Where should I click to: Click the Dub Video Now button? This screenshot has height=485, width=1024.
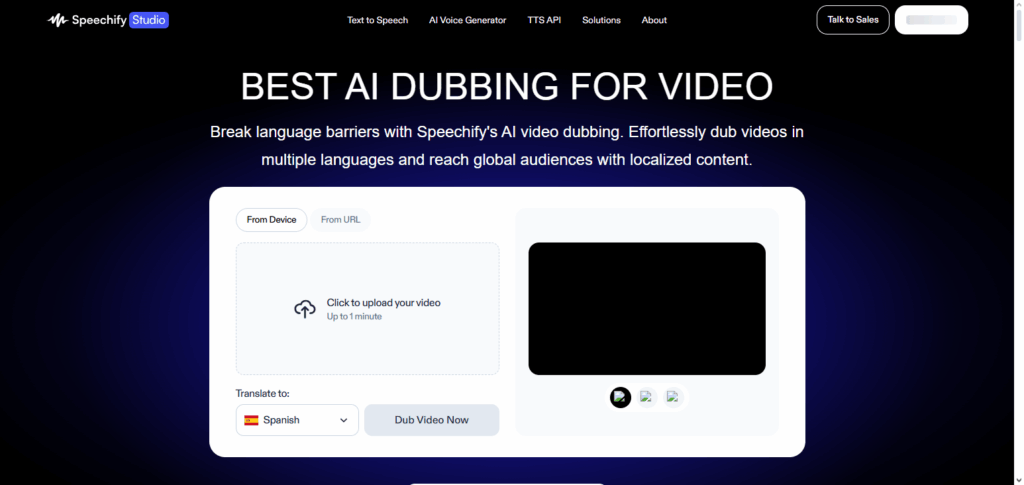click(x=432, y=420)
